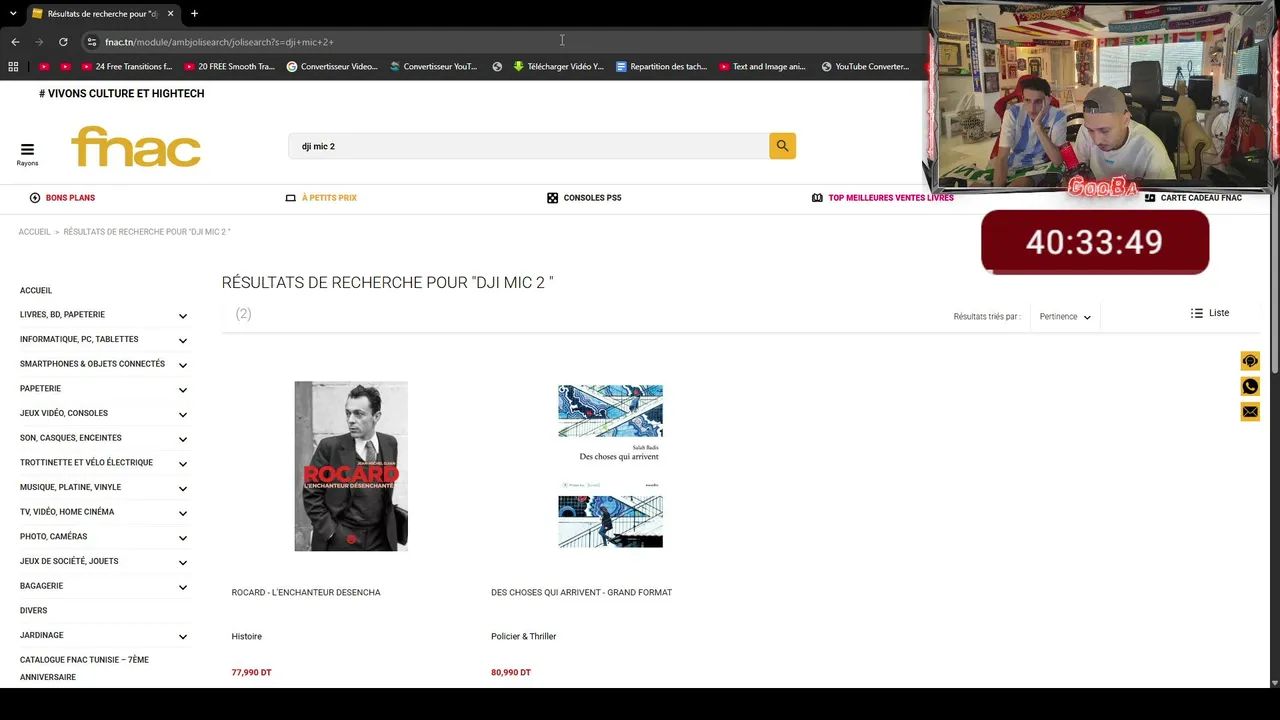This screenshot has width=1280, height=720.
Task: Open the Convertisseur YouT... bookmark
Action: pyautogui.click(x=434, y=67)
